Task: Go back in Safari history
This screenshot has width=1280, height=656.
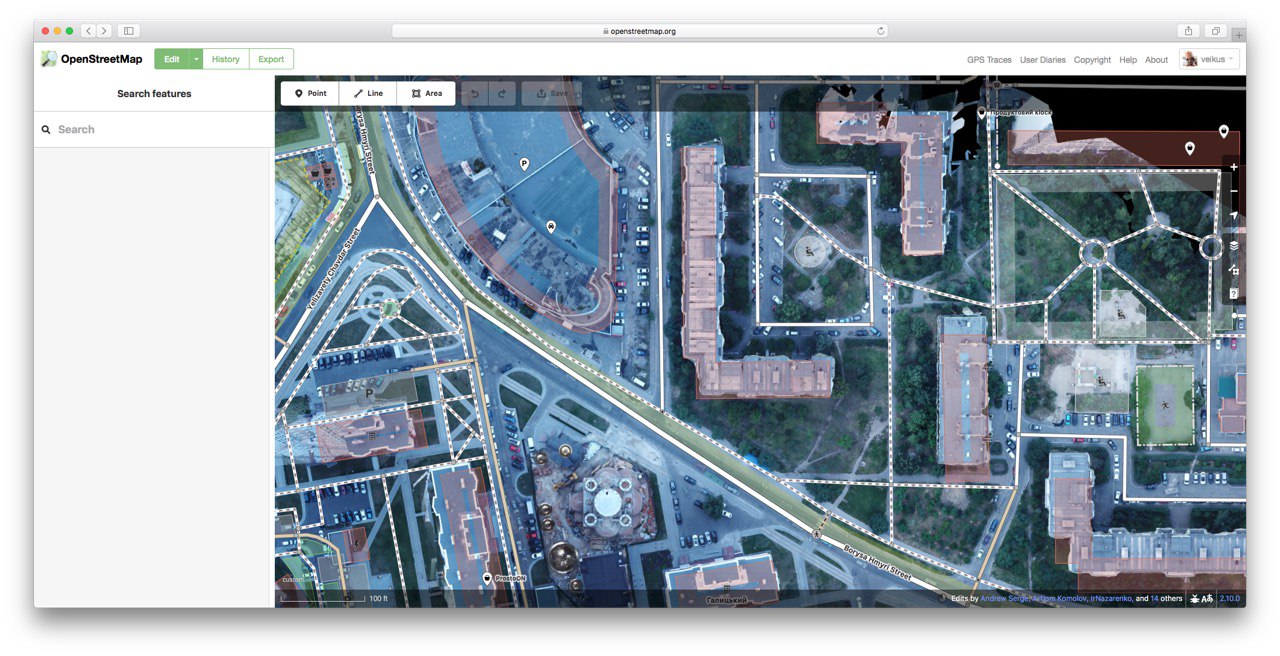Action: pyautogui.click(x=88, y=31)
